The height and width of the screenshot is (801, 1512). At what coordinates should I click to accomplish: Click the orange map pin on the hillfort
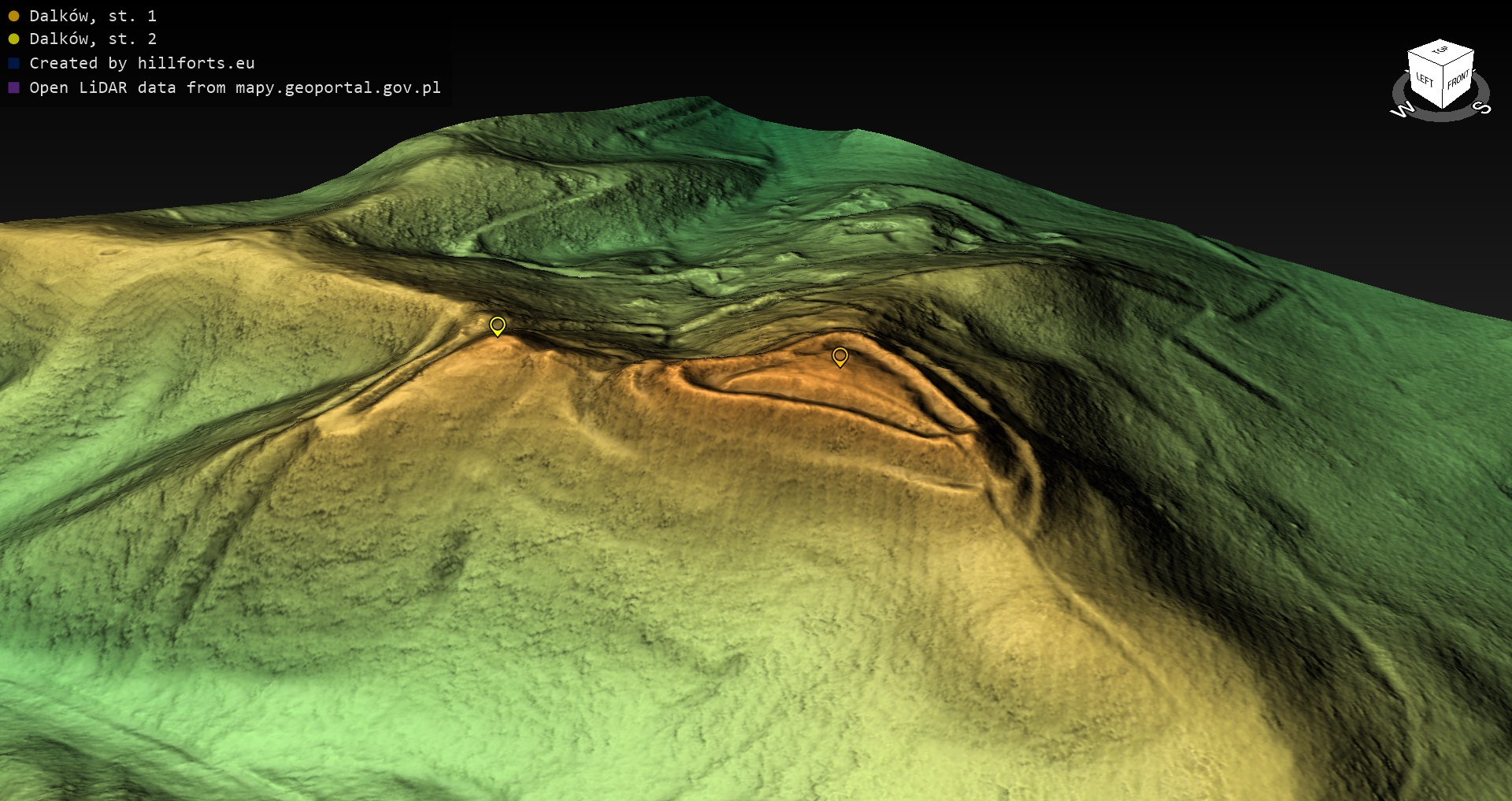pyautogui.click(x=840, y=357)
